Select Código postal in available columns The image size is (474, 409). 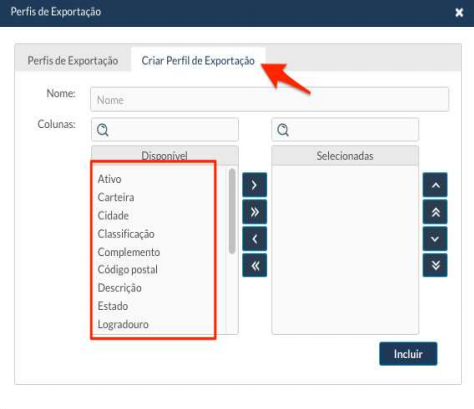[128, 269]
